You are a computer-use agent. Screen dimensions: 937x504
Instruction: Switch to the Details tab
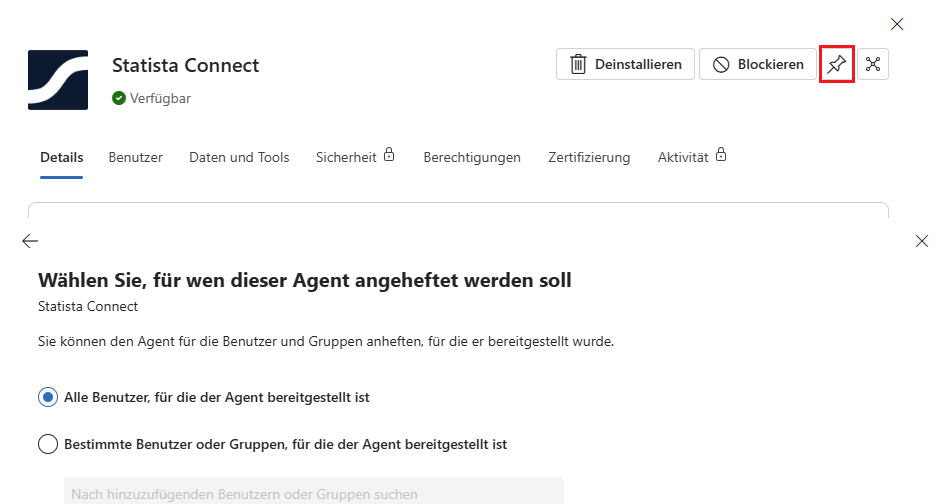[62, 157]
